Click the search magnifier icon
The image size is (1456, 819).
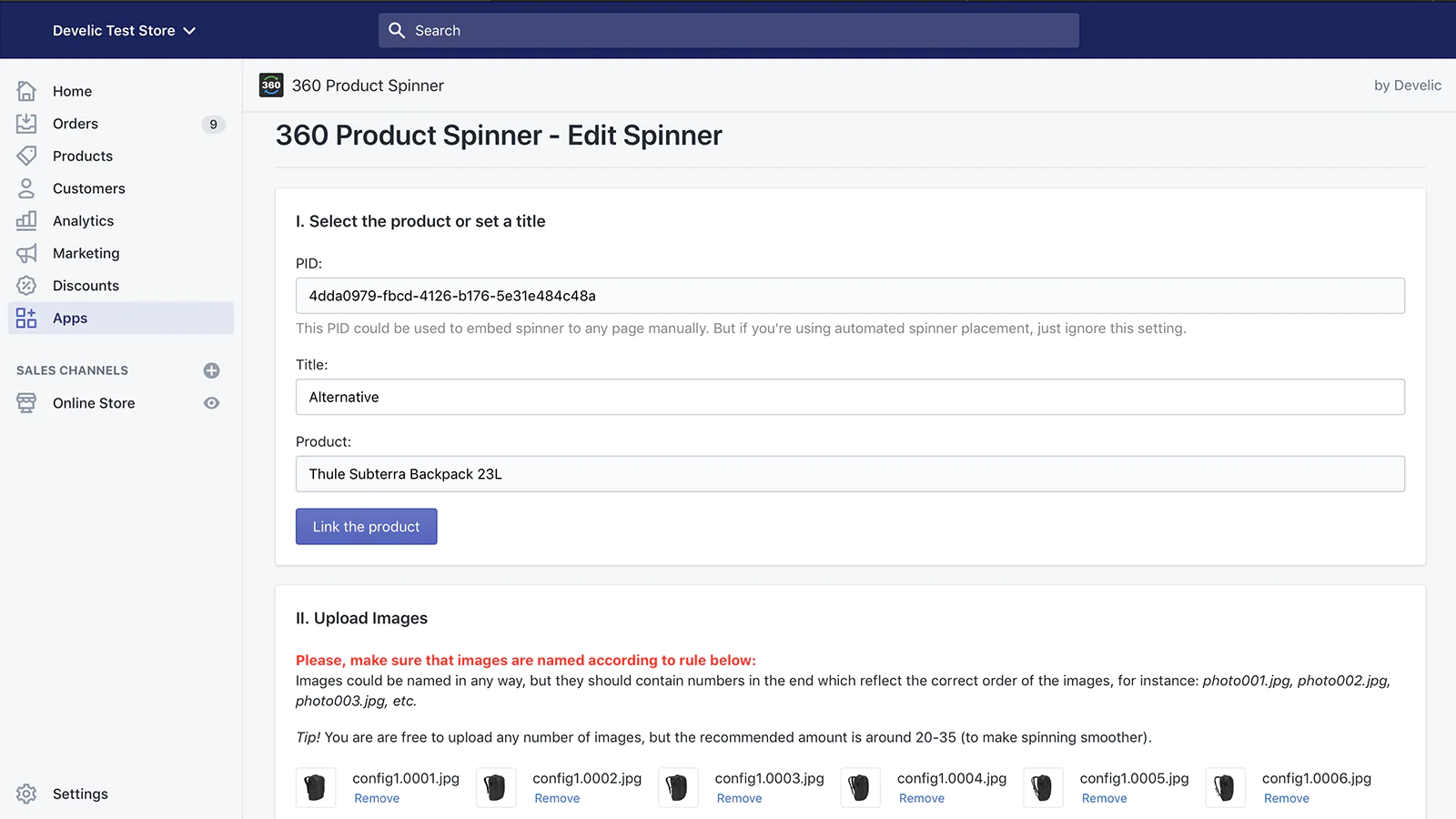(x=397, y=30)
